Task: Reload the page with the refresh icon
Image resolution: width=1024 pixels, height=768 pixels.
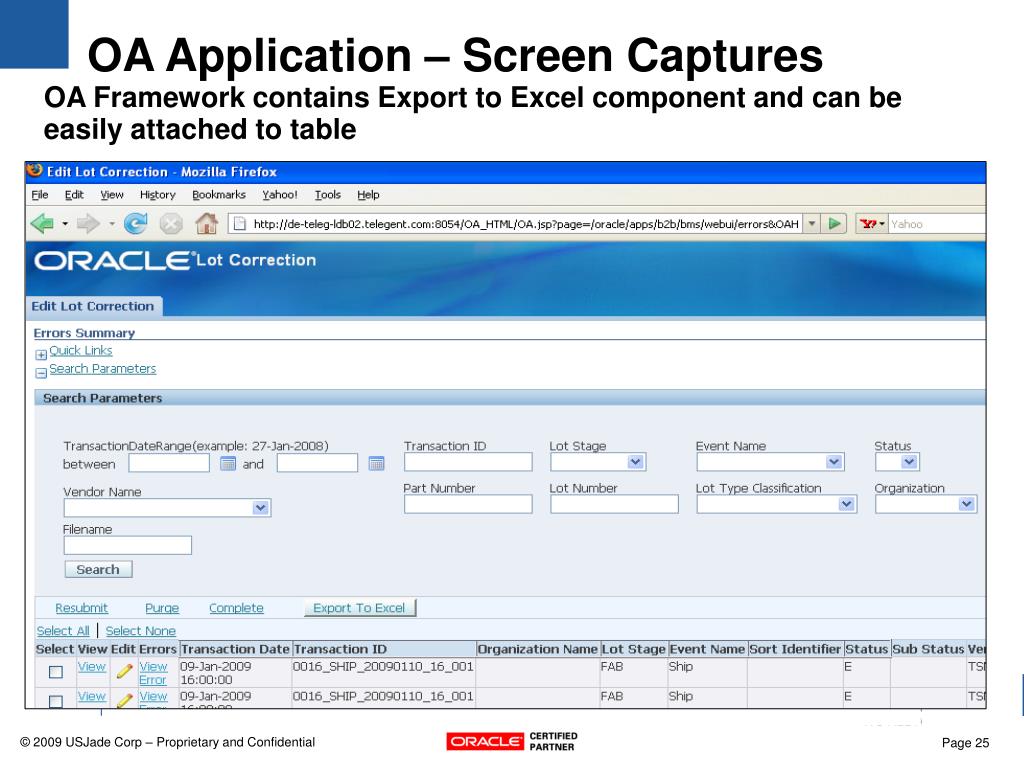Action: [x=135, y=224]
